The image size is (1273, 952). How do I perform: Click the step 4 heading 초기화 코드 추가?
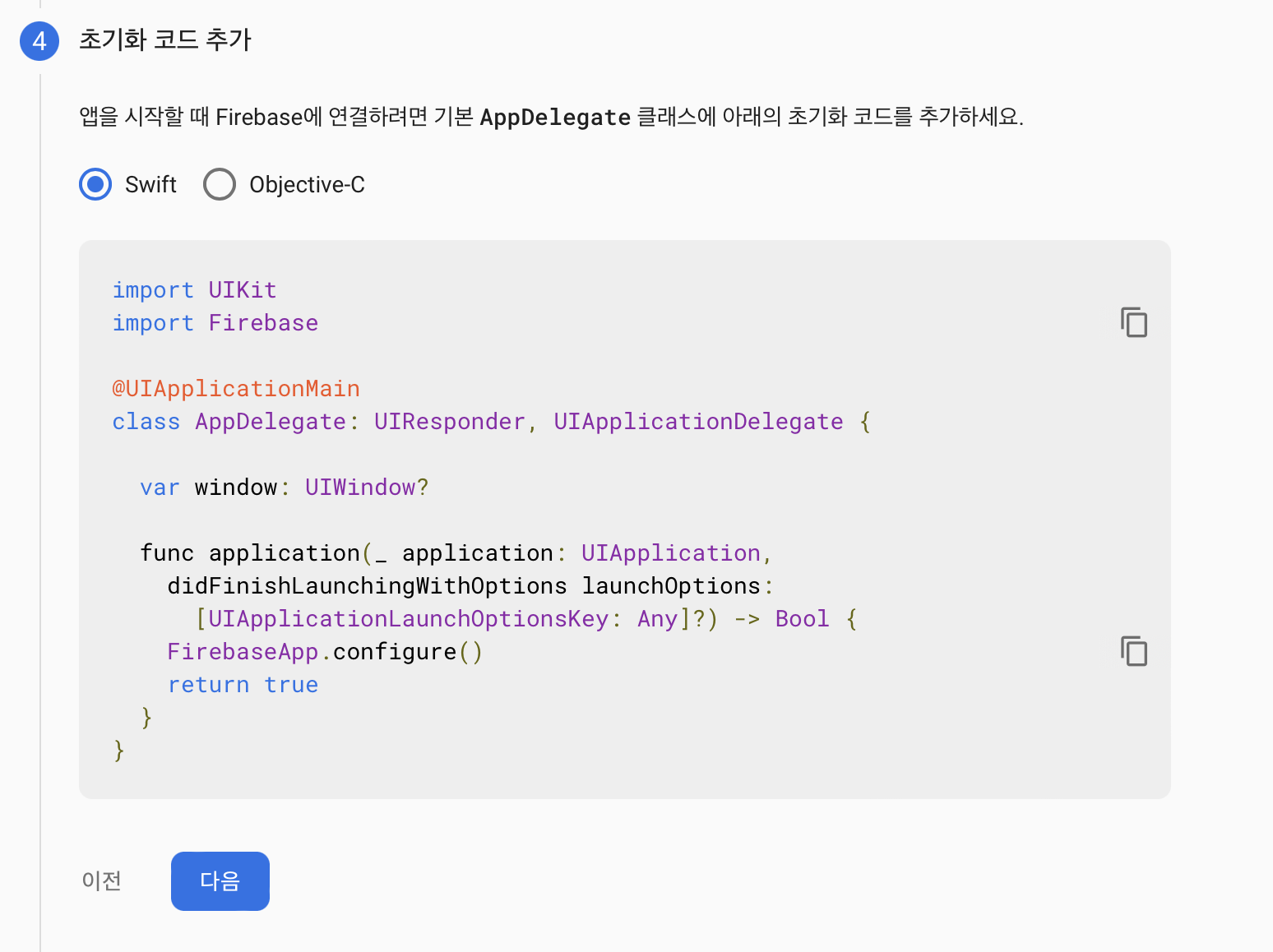click(x=165, y=40)
